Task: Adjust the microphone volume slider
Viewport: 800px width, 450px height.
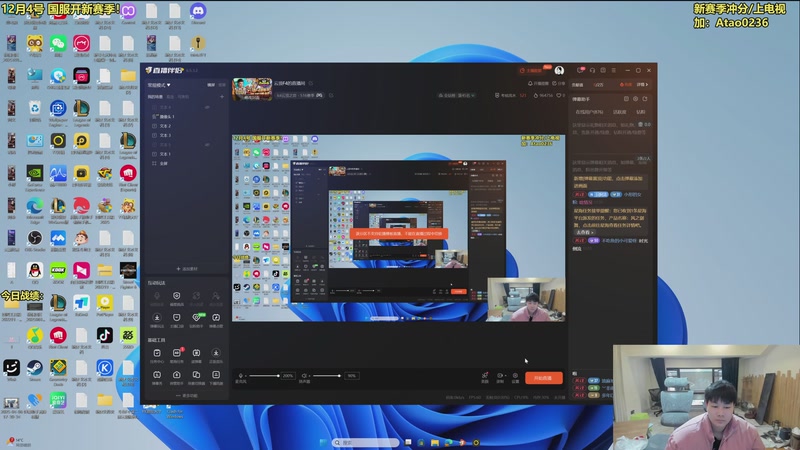Action: tap(264, 376)
